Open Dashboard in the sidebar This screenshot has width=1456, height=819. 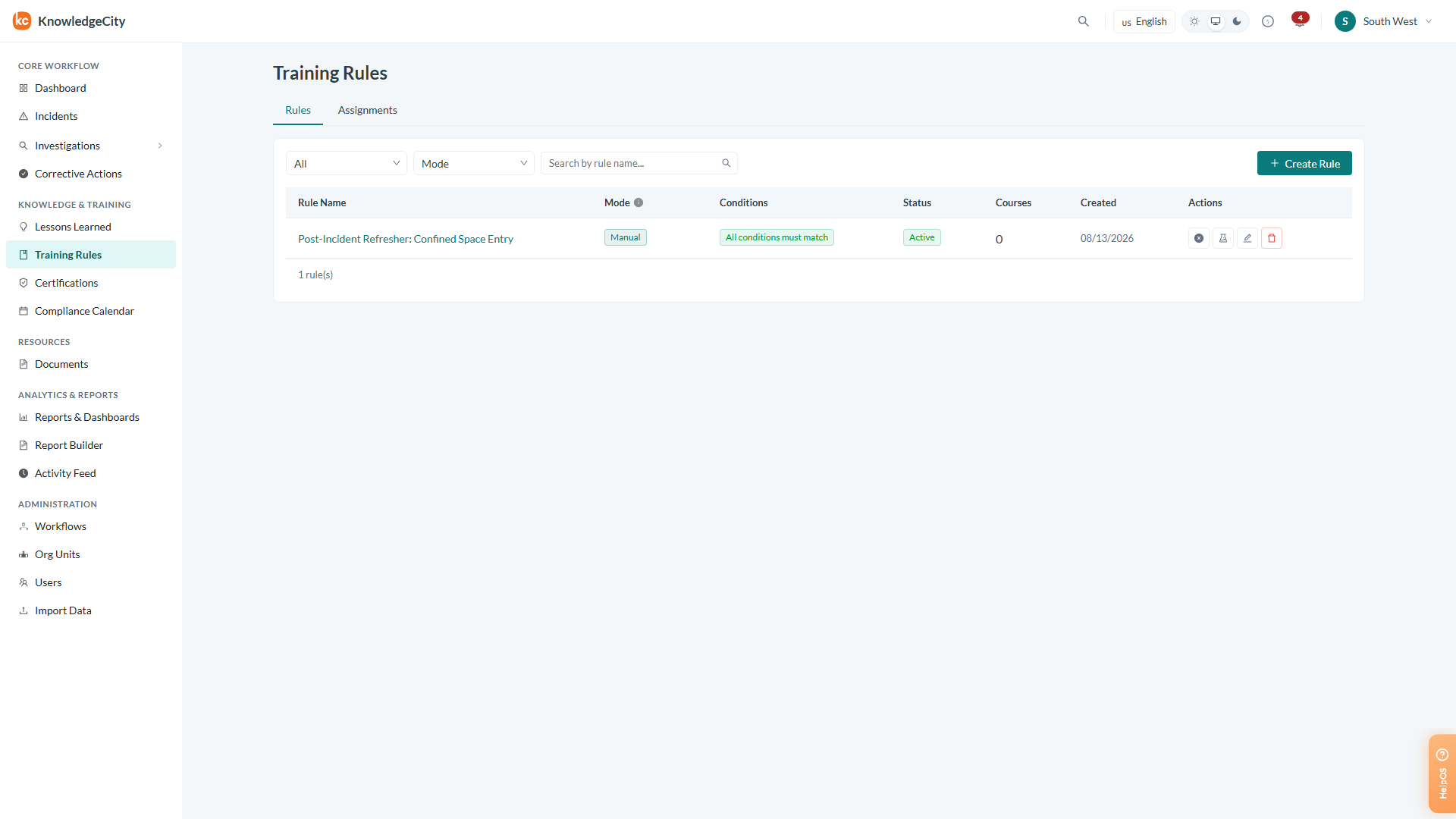[91, 88]
